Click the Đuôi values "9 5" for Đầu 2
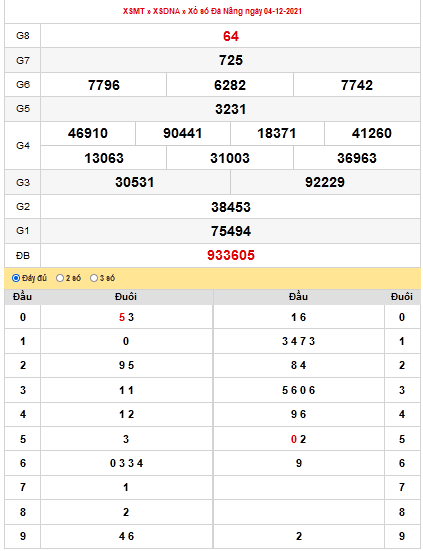 click(126, 365)
